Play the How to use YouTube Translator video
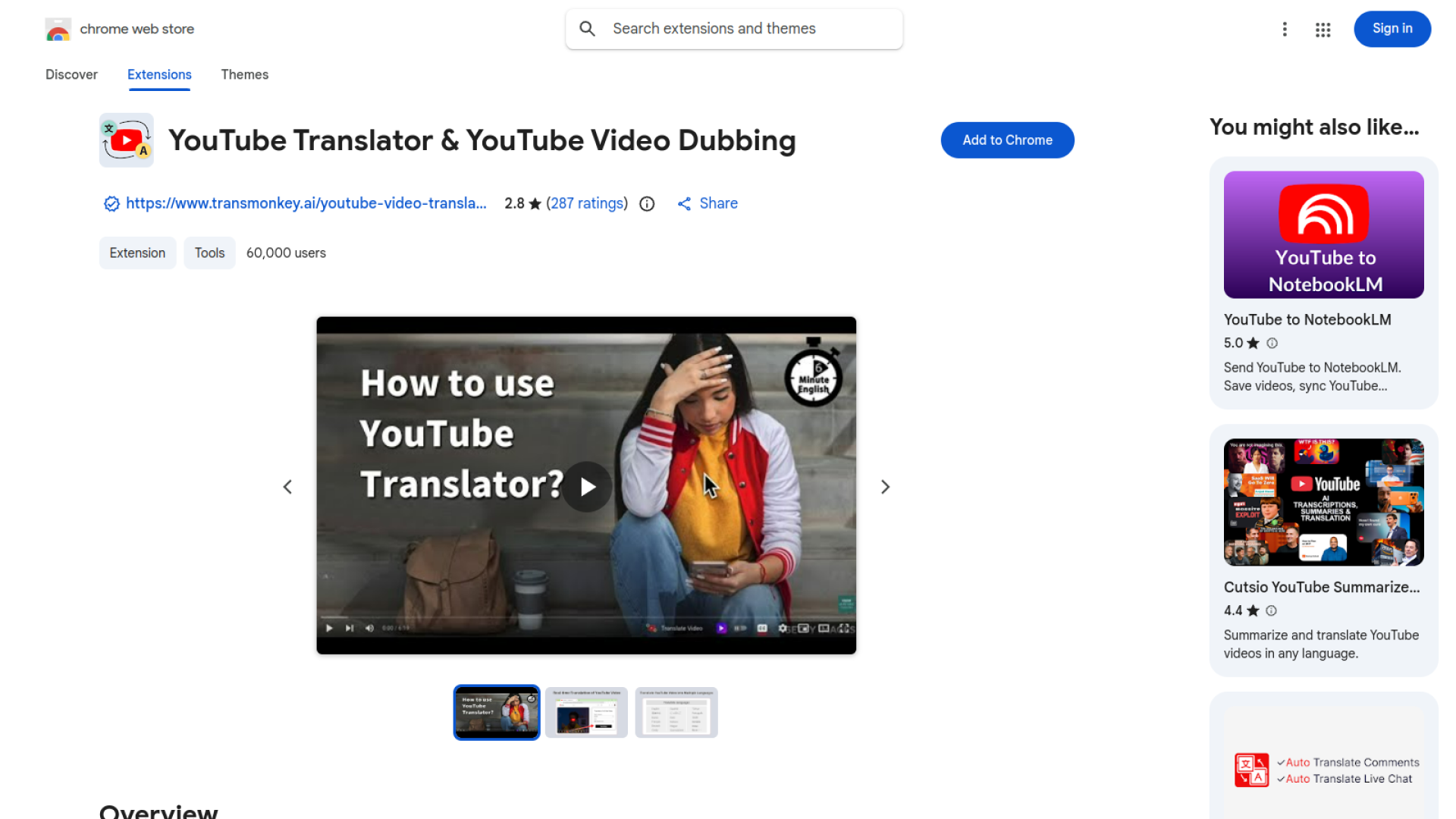This screenshot has height=819, width=1456. tap(587, 486)
